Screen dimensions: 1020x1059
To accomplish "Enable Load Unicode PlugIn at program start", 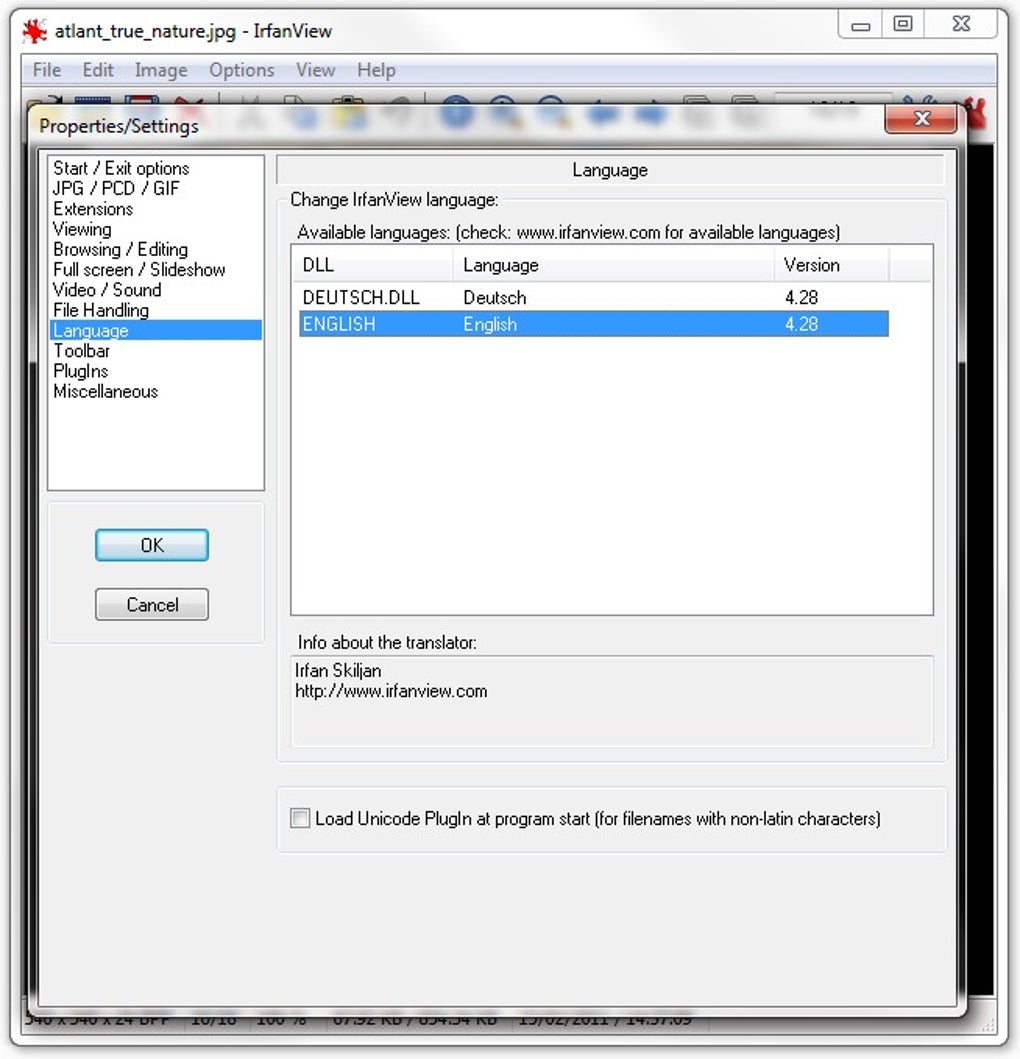I will [x=300, y=819].
